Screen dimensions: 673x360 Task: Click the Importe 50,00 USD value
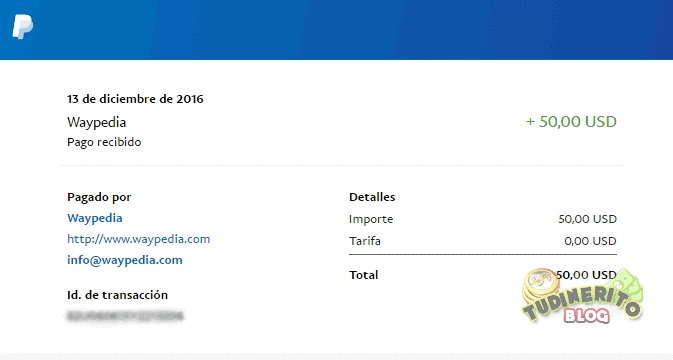tap(587, 219)
